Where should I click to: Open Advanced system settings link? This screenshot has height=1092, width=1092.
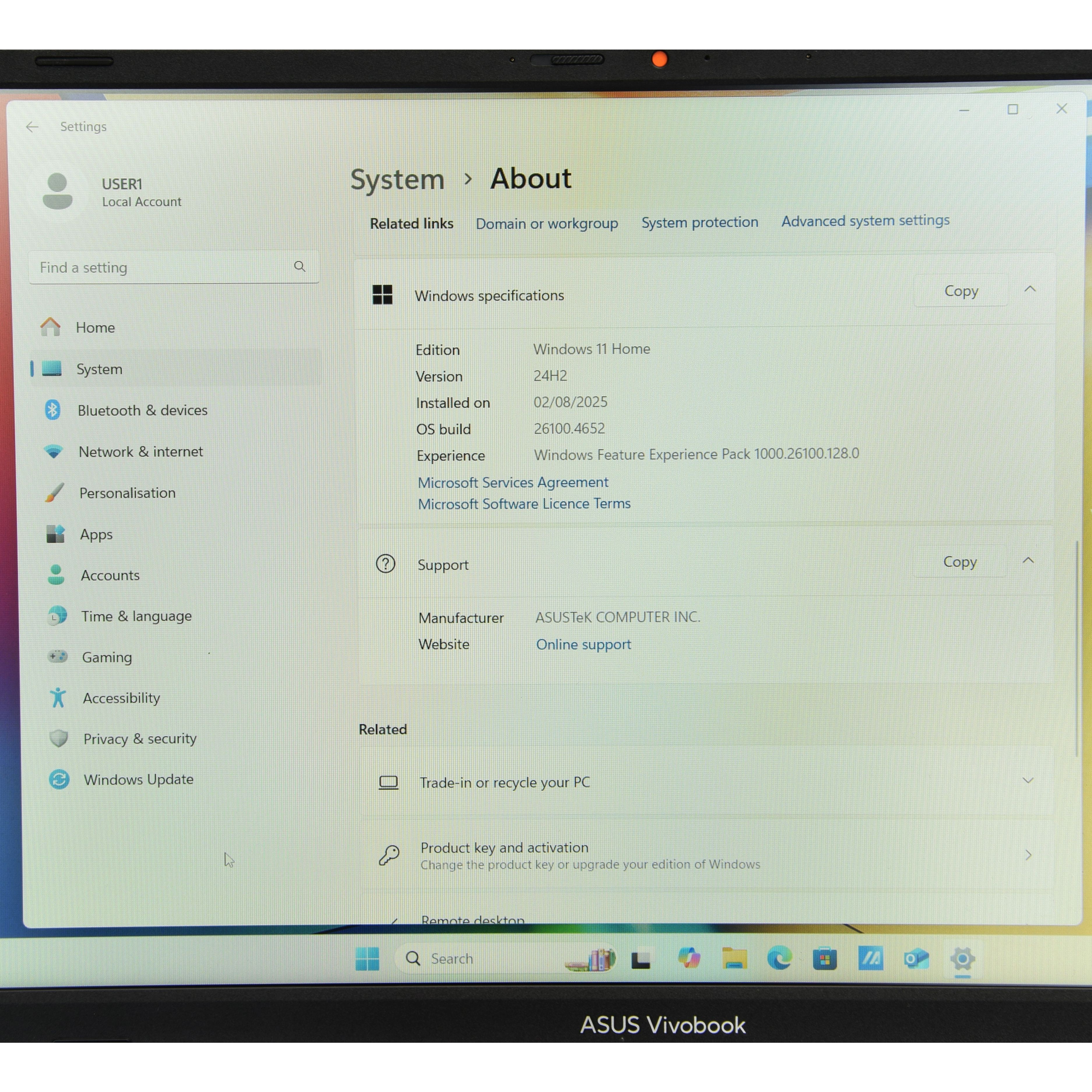[865, 220]
